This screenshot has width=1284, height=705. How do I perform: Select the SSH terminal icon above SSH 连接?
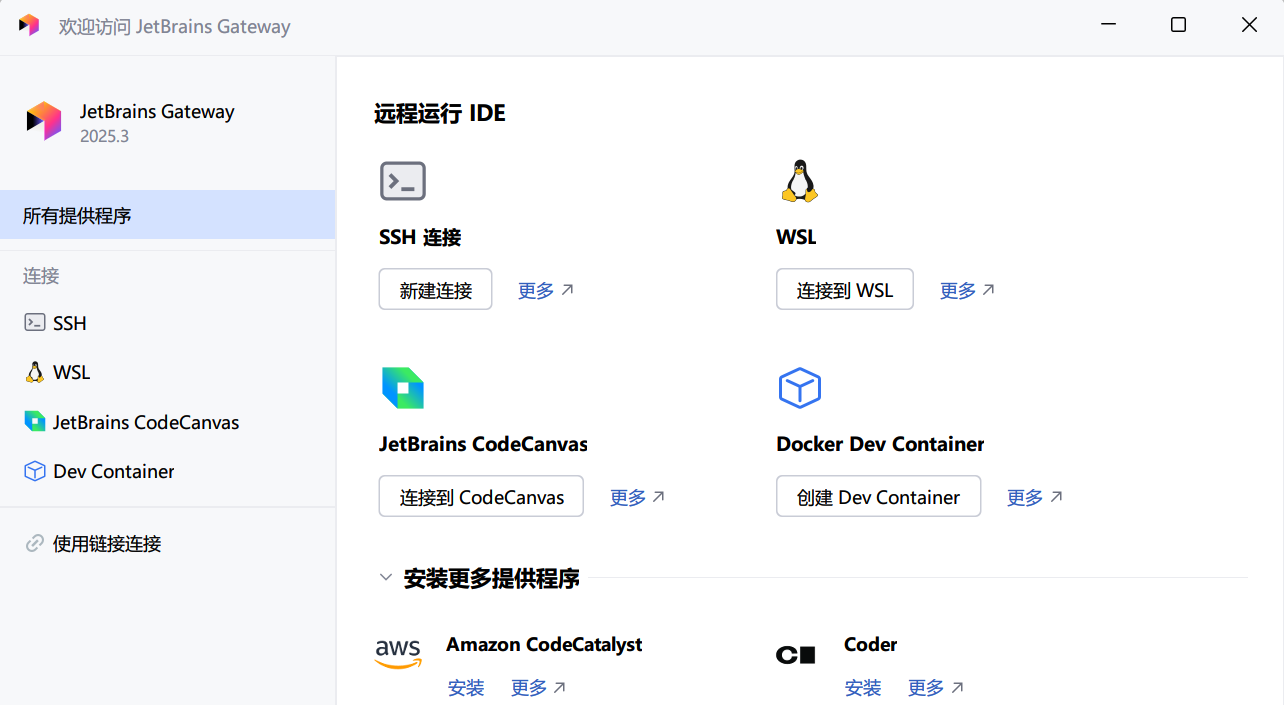[x=402, y=181]
